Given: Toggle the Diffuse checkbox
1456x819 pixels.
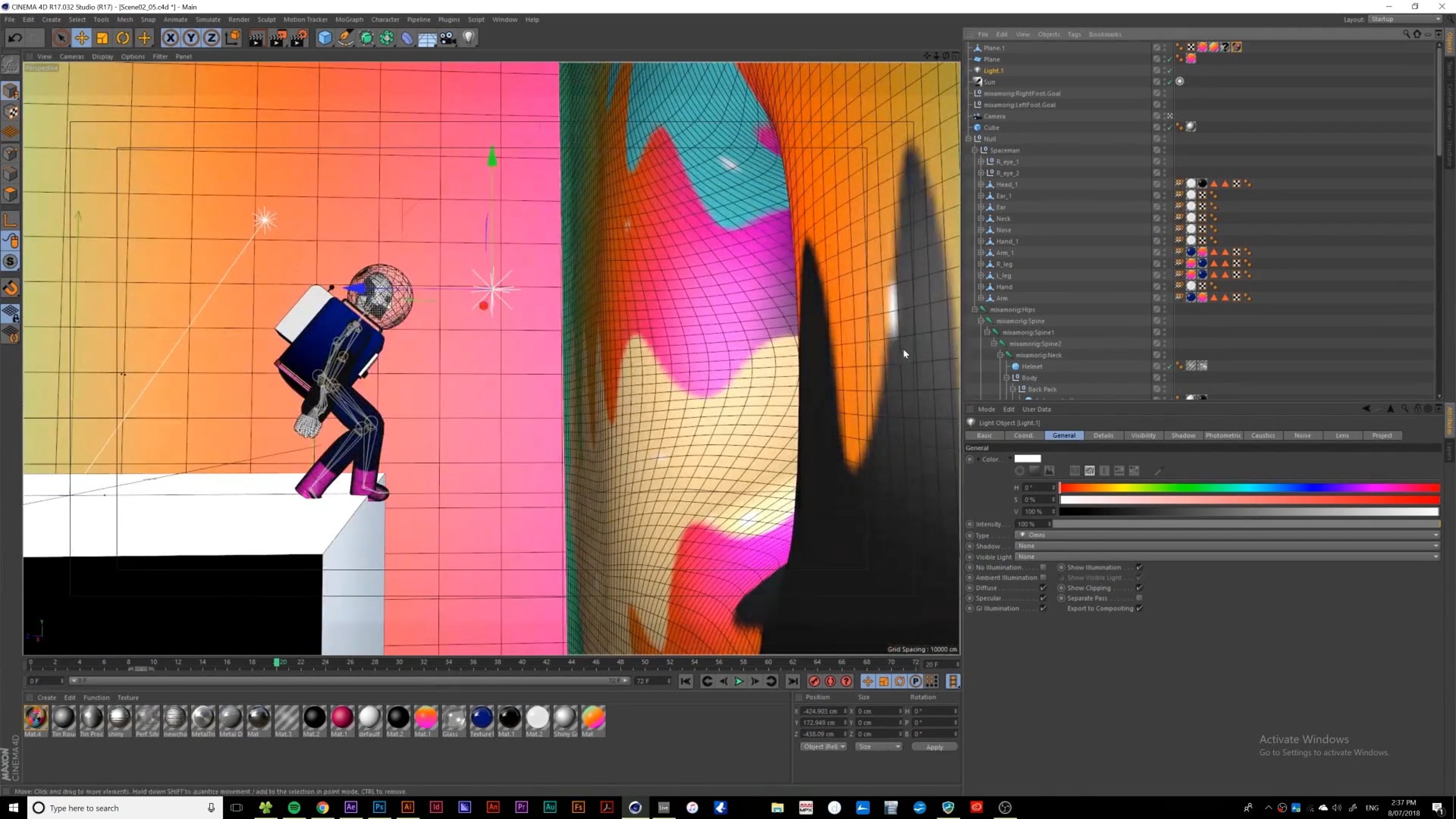Looking at the screenshot, I should [x=1043, y=588].
